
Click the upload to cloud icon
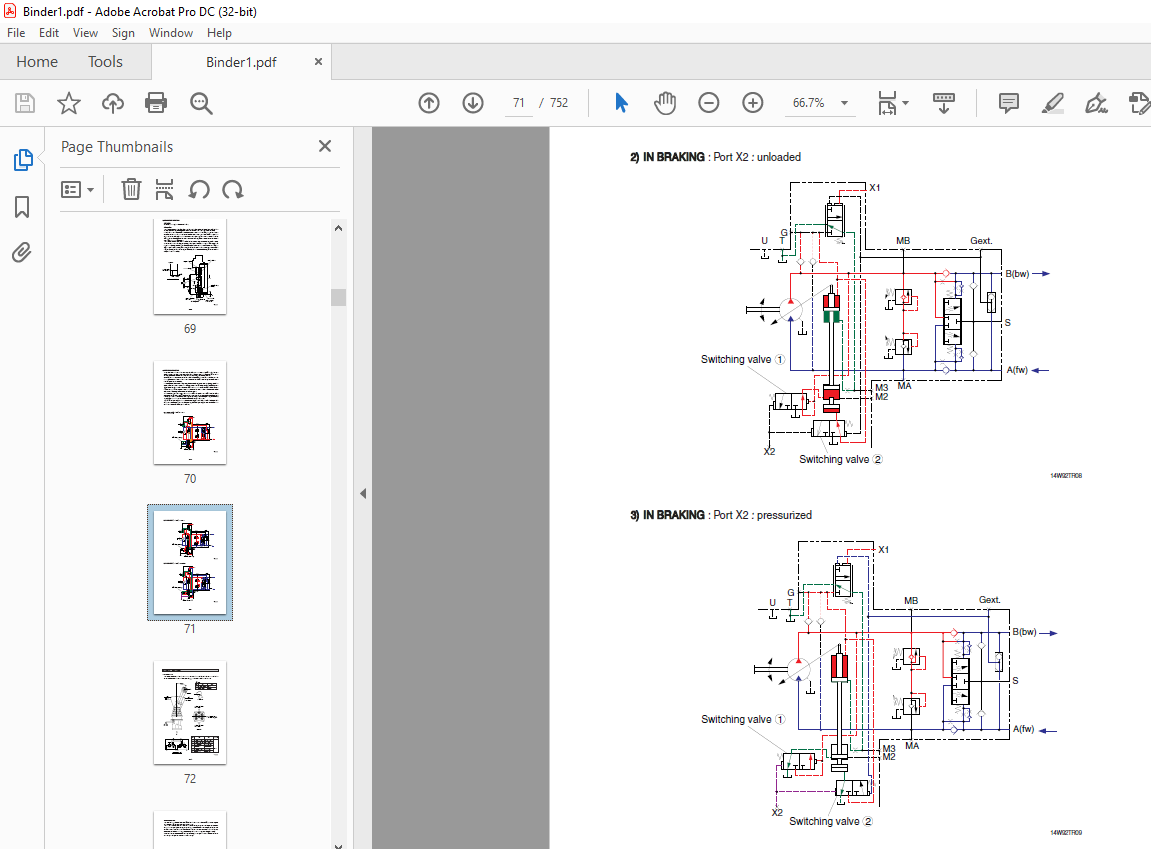click(x=112, y=103)
